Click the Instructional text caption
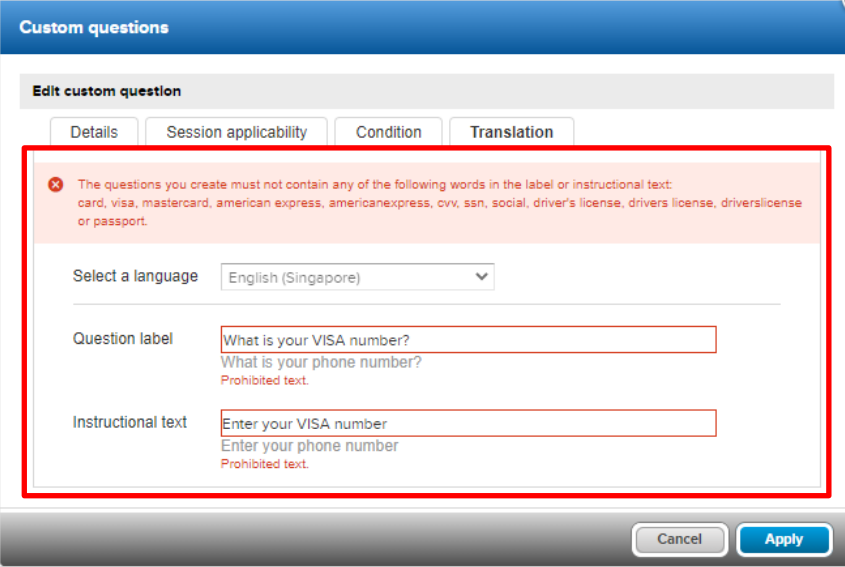845x567 pixels. [x=130, y=422]
